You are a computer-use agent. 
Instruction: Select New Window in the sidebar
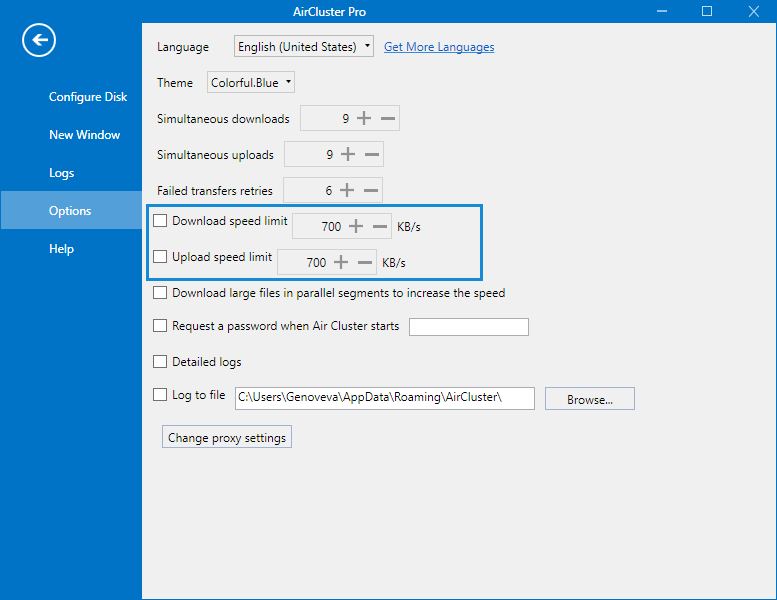pyautogui.click(x=84, y=135)
